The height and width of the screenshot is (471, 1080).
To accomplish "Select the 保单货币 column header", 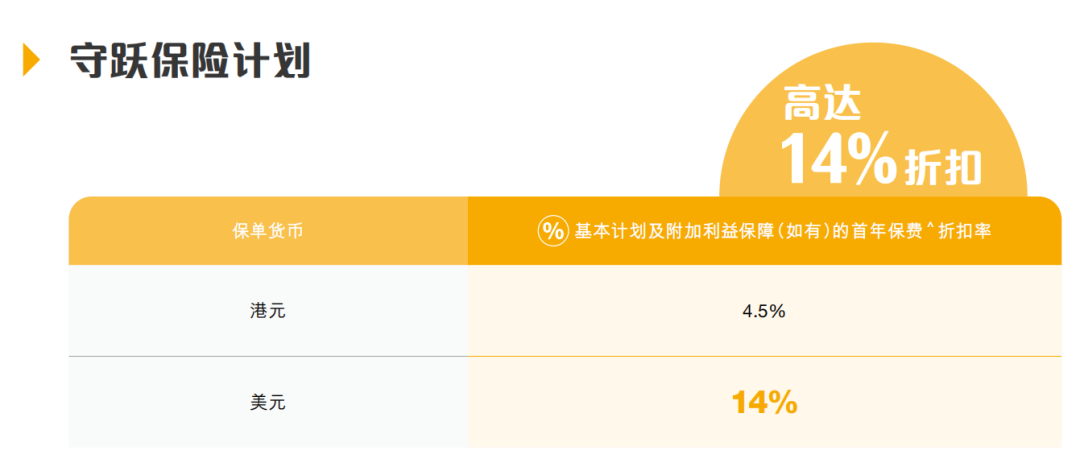I will (268, 232).
